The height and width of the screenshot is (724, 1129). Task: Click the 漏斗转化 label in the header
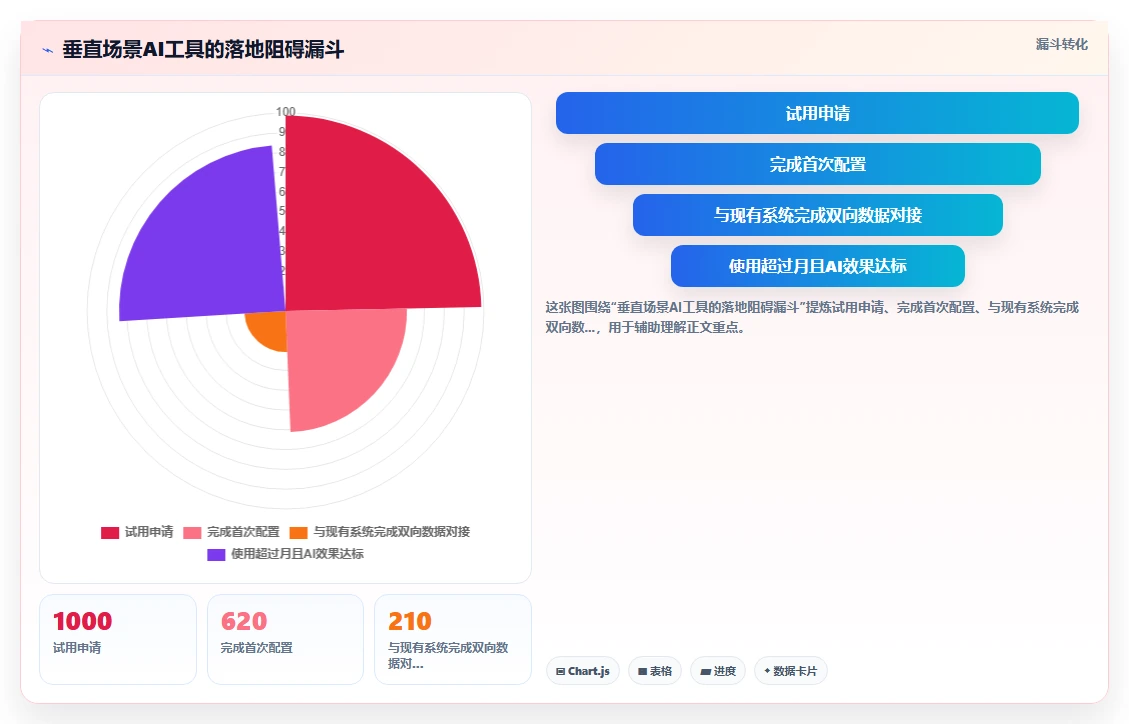(1061, 45)
